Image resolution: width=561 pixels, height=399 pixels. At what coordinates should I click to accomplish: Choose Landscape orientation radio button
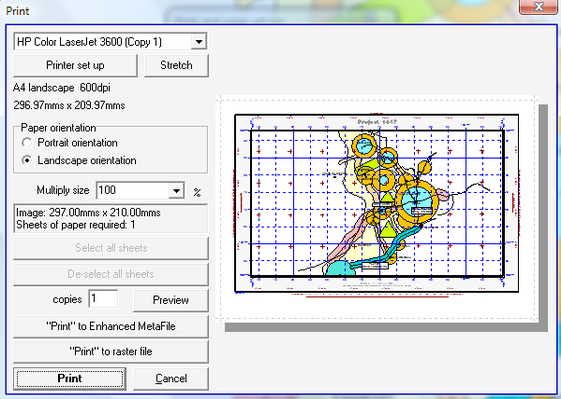tap(27, 160)
